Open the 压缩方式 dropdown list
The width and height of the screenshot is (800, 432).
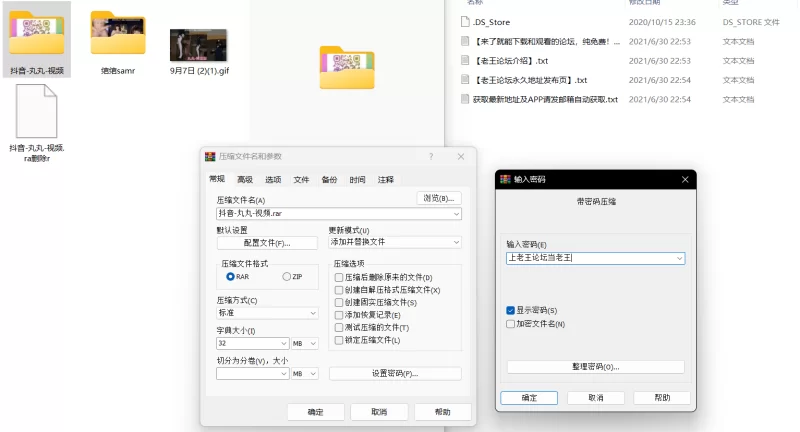(313, 313)
